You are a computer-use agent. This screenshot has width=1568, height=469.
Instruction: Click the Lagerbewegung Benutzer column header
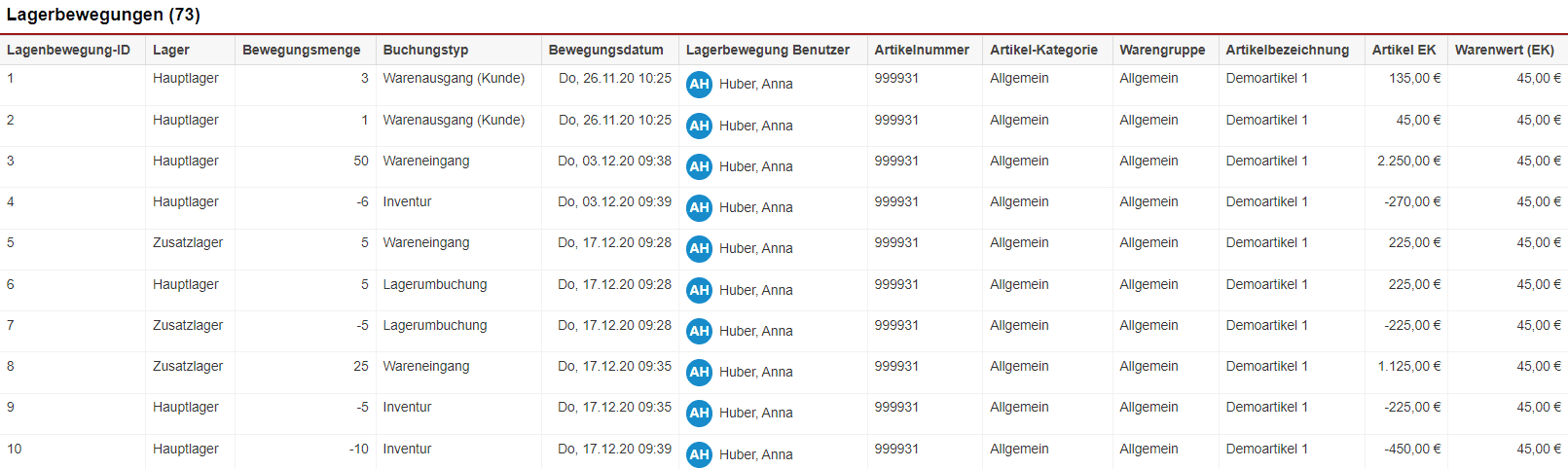coord(767,50)
